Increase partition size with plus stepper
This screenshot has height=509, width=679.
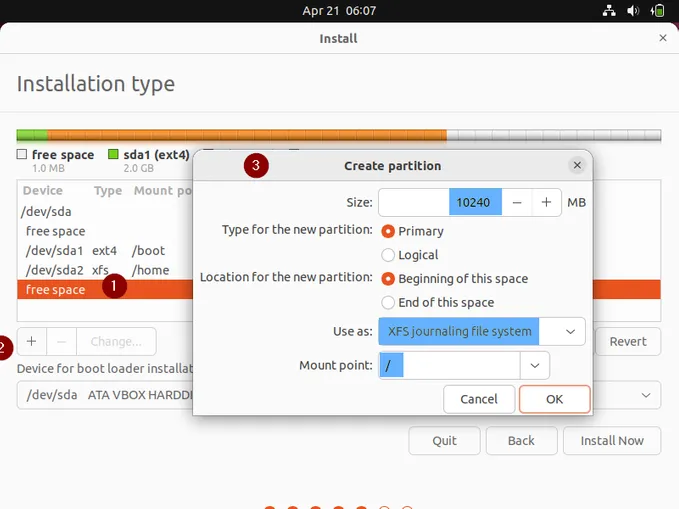[546, 202]
